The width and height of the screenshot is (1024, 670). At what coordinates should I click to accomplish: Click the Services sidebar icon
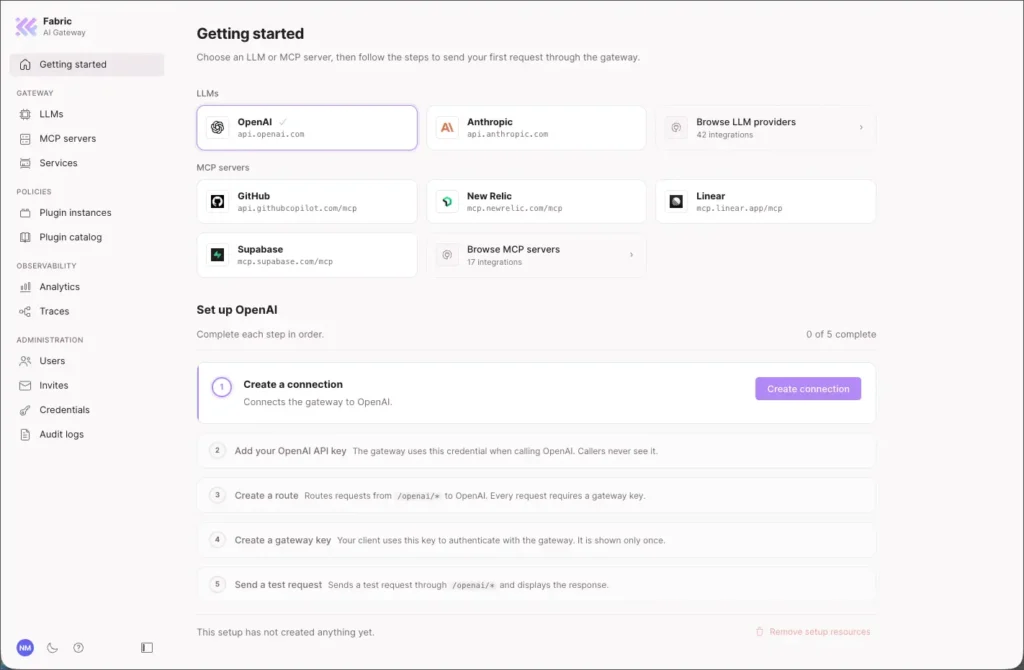(x=25, y=163)
